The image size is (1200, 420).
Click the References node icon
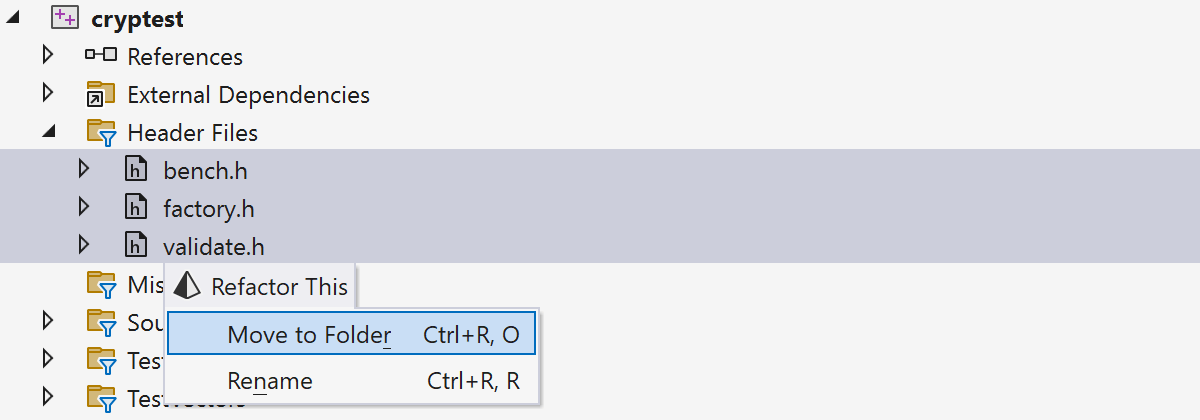click(x=101, y=56)
